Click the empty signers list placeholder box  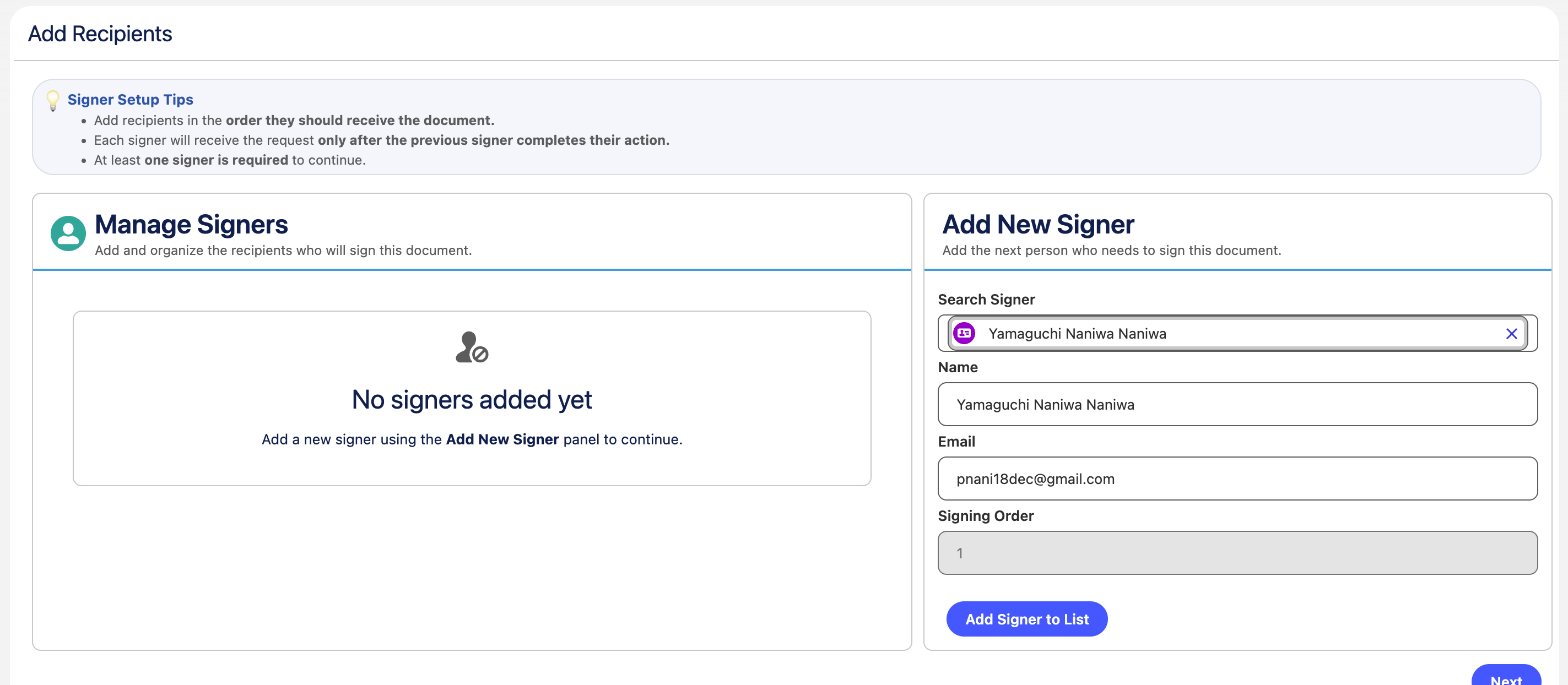472,399
